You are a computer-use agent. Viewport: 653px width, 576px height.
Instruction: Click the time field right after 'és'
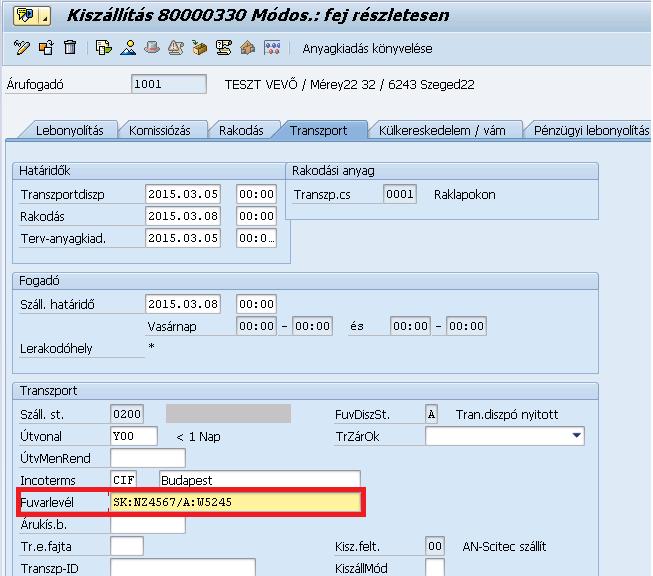pos(410,326)
